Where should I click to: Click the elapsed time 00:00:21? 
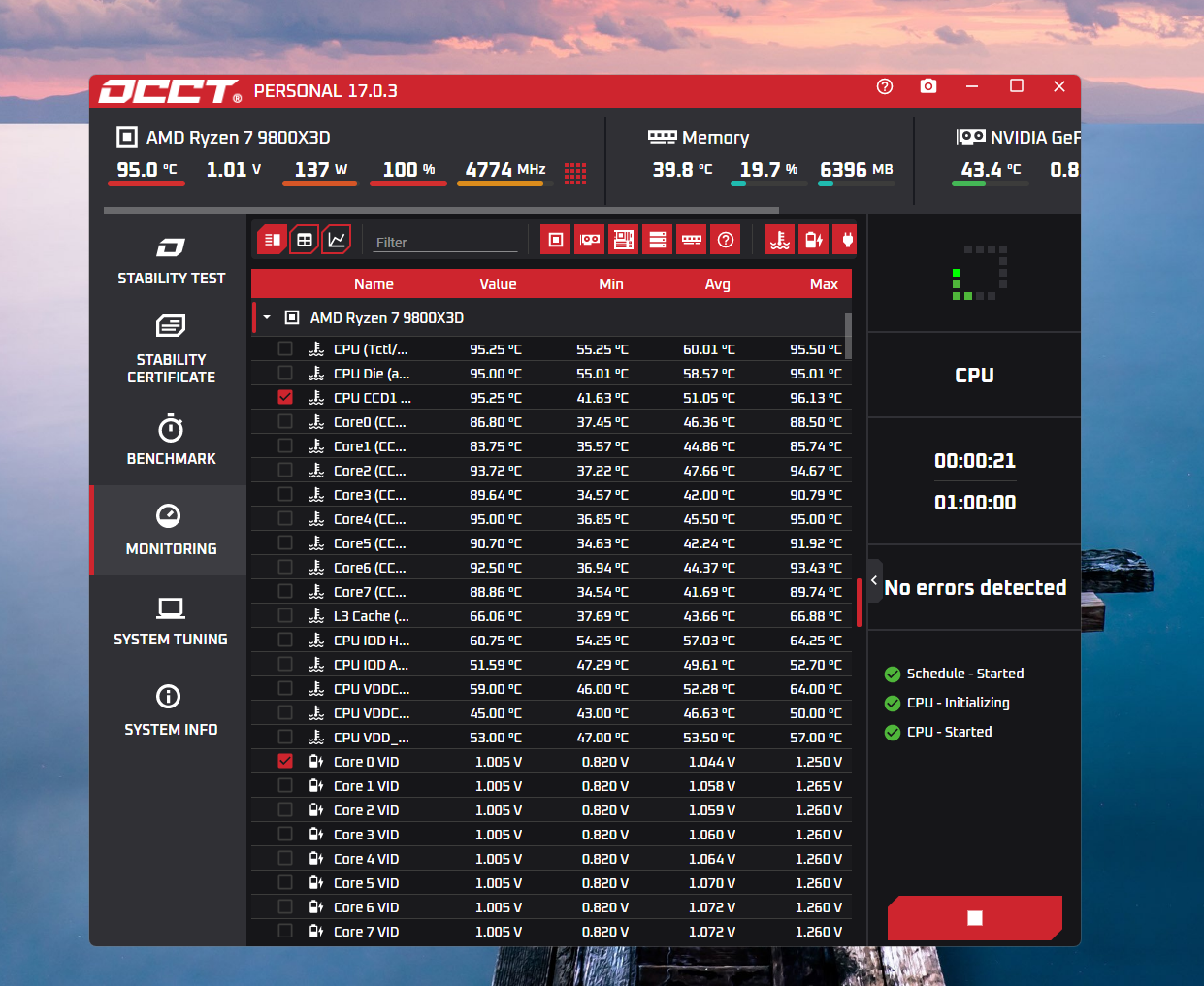pos(975,461)
